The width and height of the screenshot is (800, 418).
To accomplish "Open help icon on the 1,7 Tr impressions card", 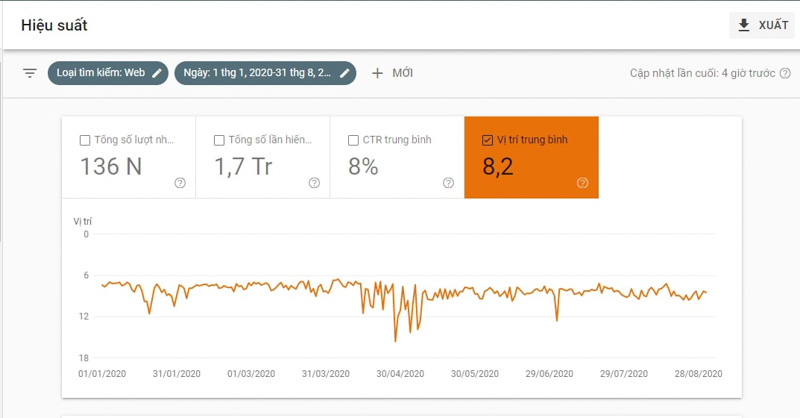I will pyautogui.click(x=314, y=183).
